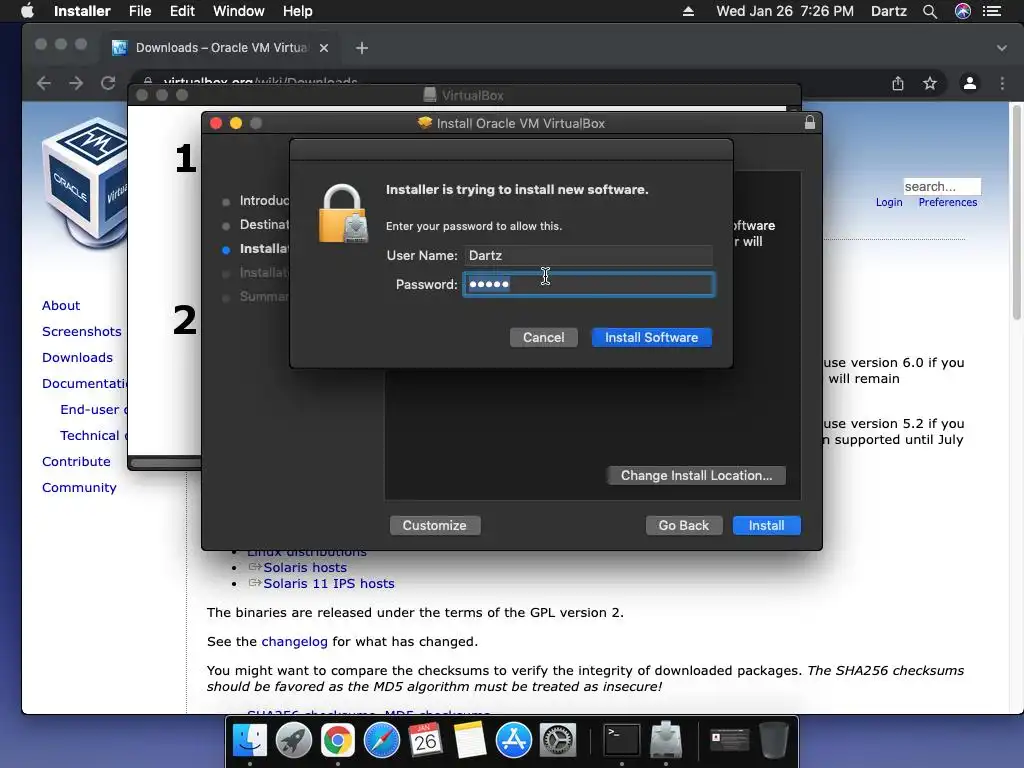Open the Chrome profile icon
The height and width of the screenshot is (768, 1024).
pos(970,83)
